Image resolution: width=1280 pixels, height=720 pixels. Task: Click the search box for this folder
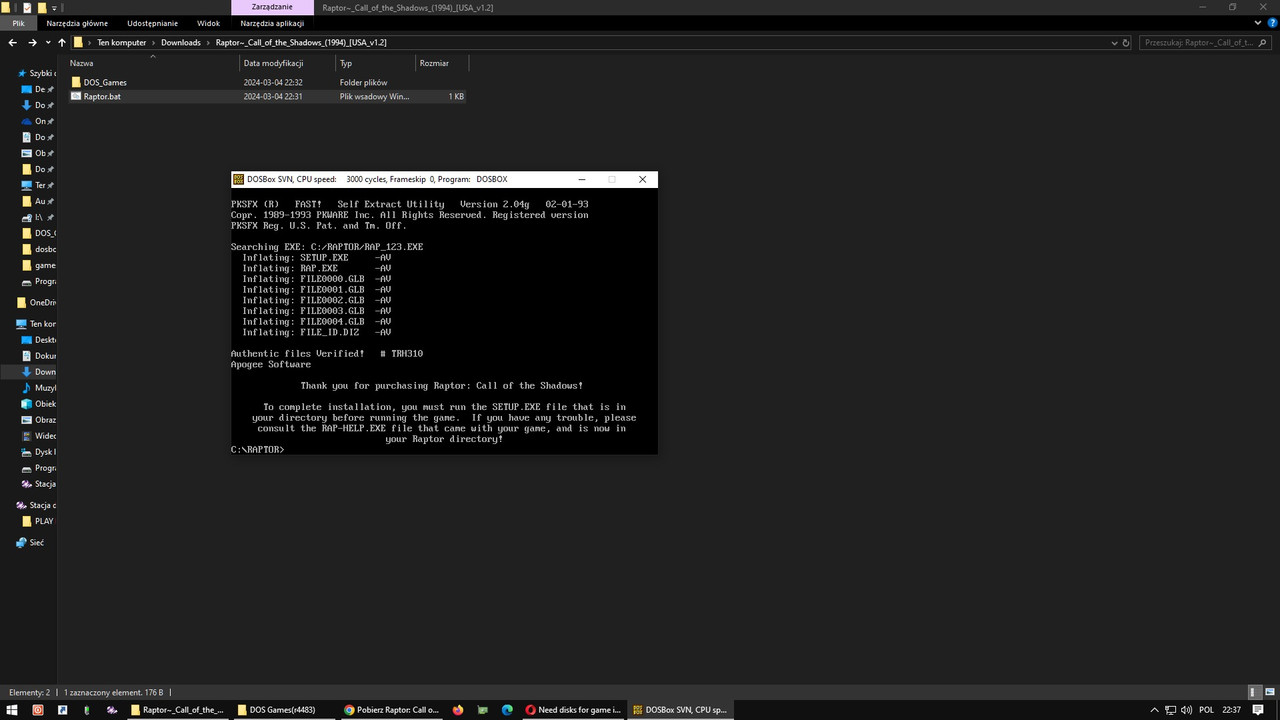click(x=1207, y=43)
